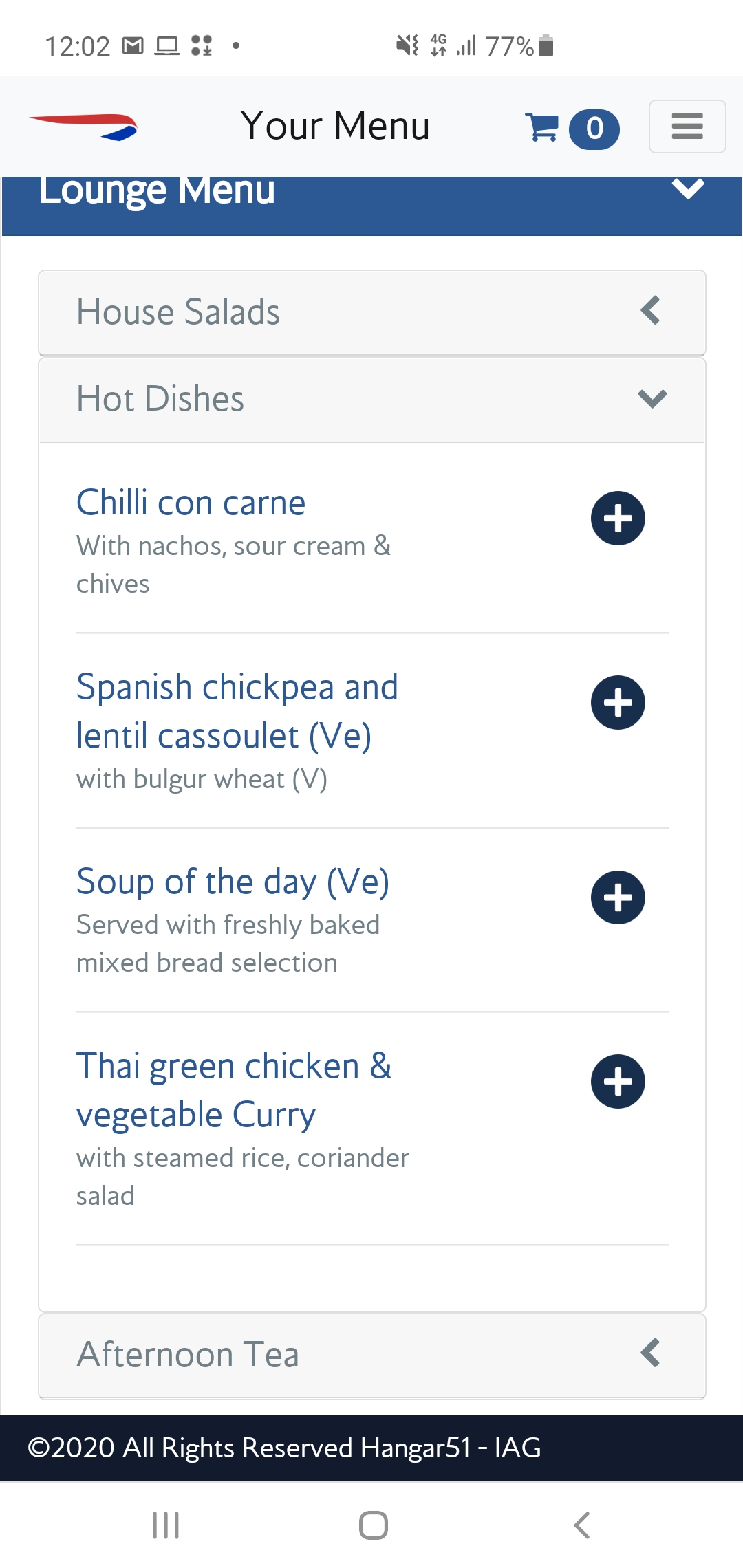Tap the cart item count badge
743x1568 pixels.
[x=594, y=129]
